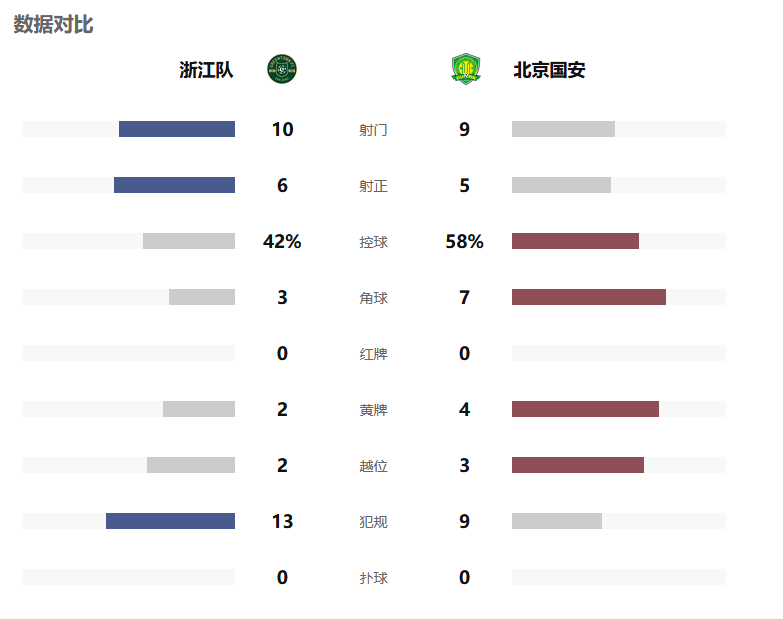The width and height of the screenshot is (783, 619).
Task: Click Zhejiang's fouls value 13
Action: click(282, 521)
